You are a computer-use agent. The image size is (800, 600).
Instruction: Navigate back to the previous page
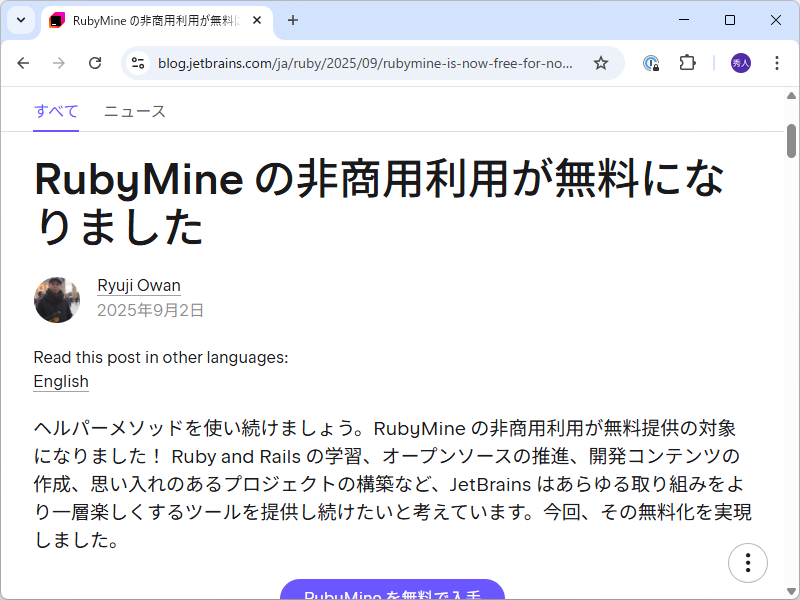(23, 62)
